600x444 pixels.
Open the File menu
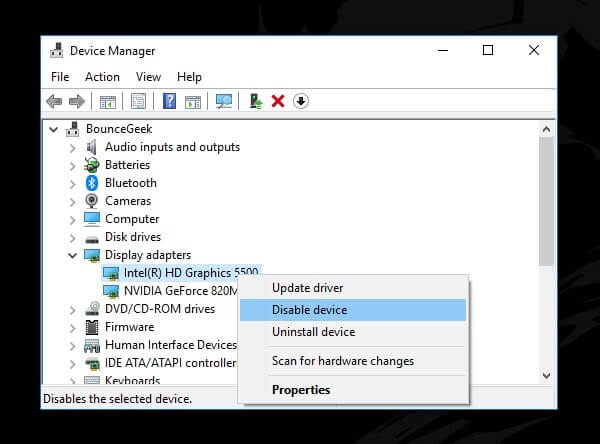60,77
